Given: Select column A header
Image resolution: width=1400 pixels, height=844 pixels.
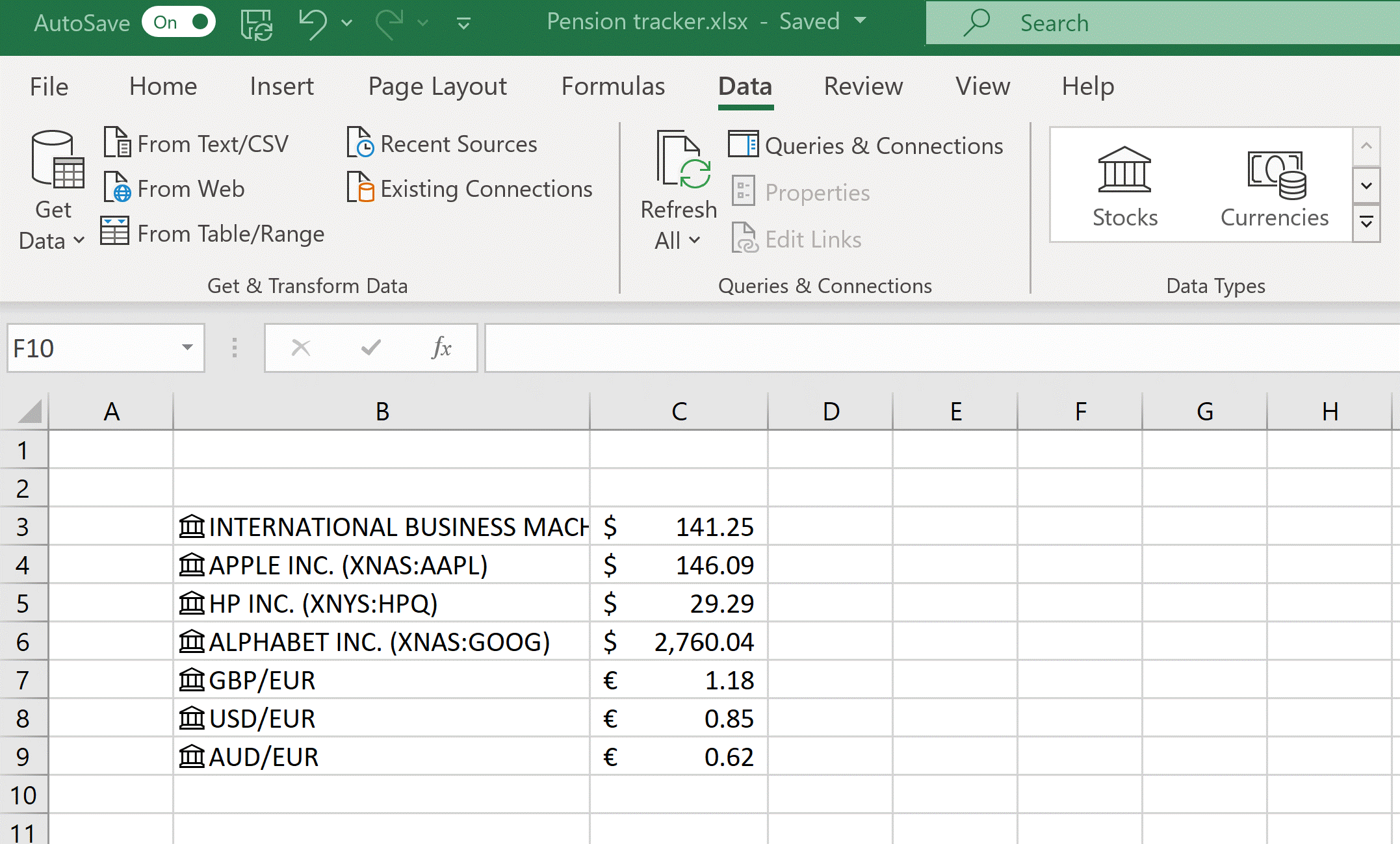Looking at the screenshot, I should coord(111,411).
